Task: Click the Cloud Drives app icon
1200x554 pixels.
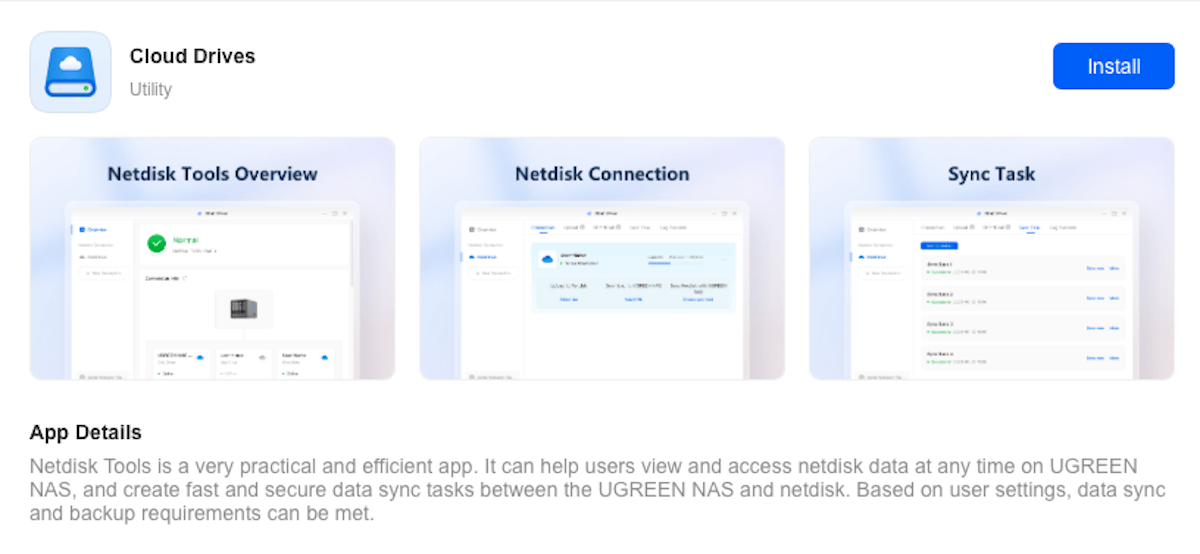Action: pos(70,72)
